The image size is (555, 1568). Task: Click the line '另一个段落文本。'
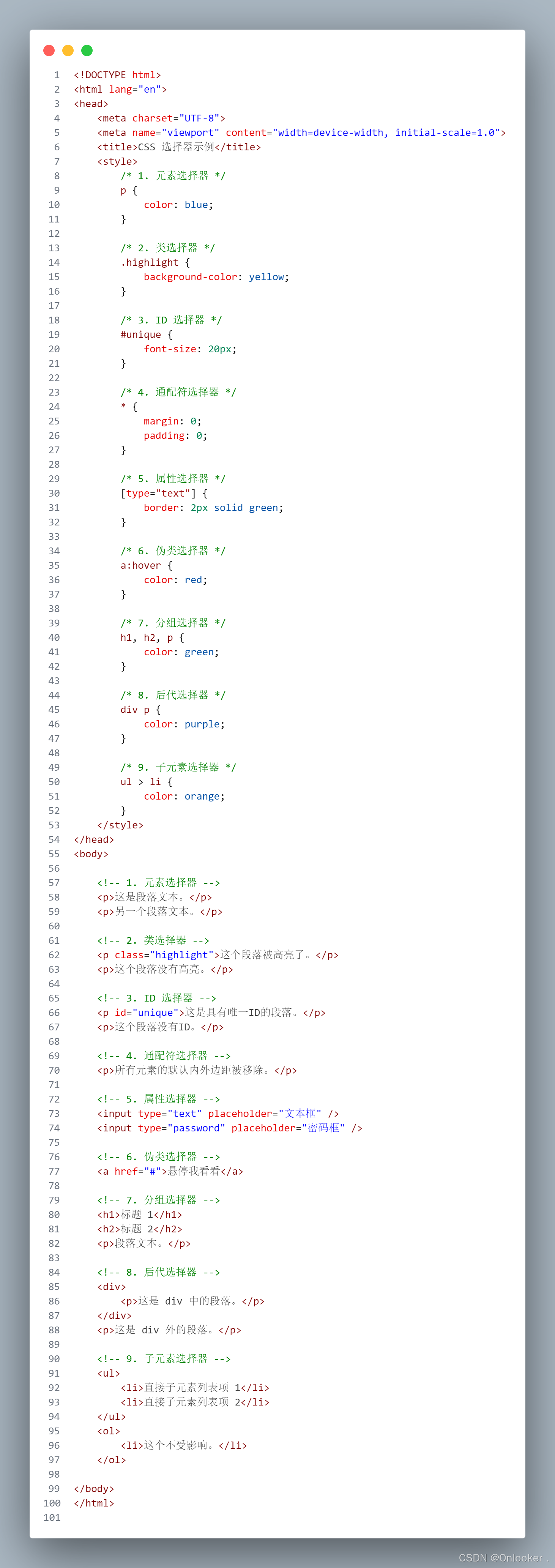click(x=160, y=912)
